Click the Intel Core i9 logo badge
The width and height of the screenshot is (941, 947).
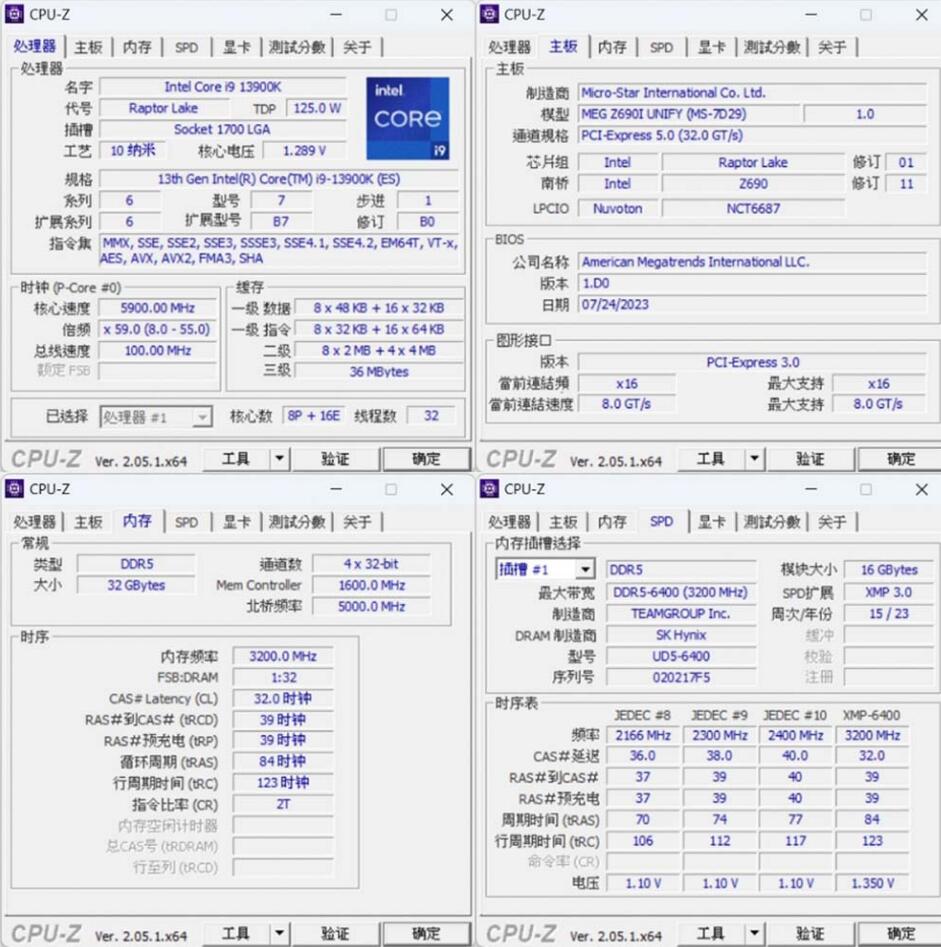tap(408, 118)
